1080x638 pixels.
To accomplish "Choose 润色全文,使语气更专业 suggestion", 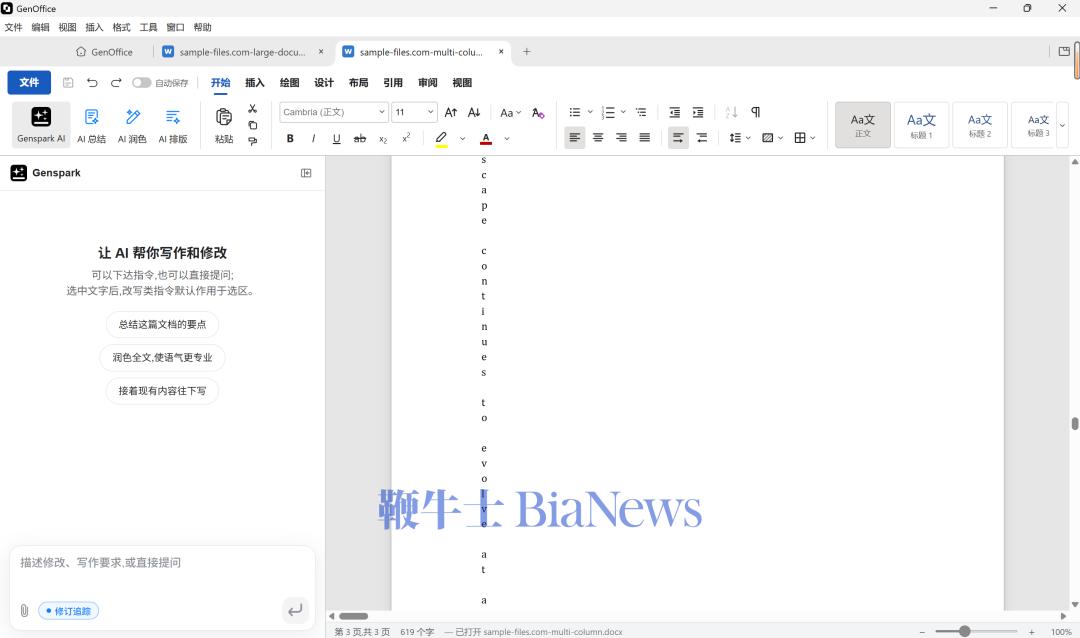I will tap(162, 358).
